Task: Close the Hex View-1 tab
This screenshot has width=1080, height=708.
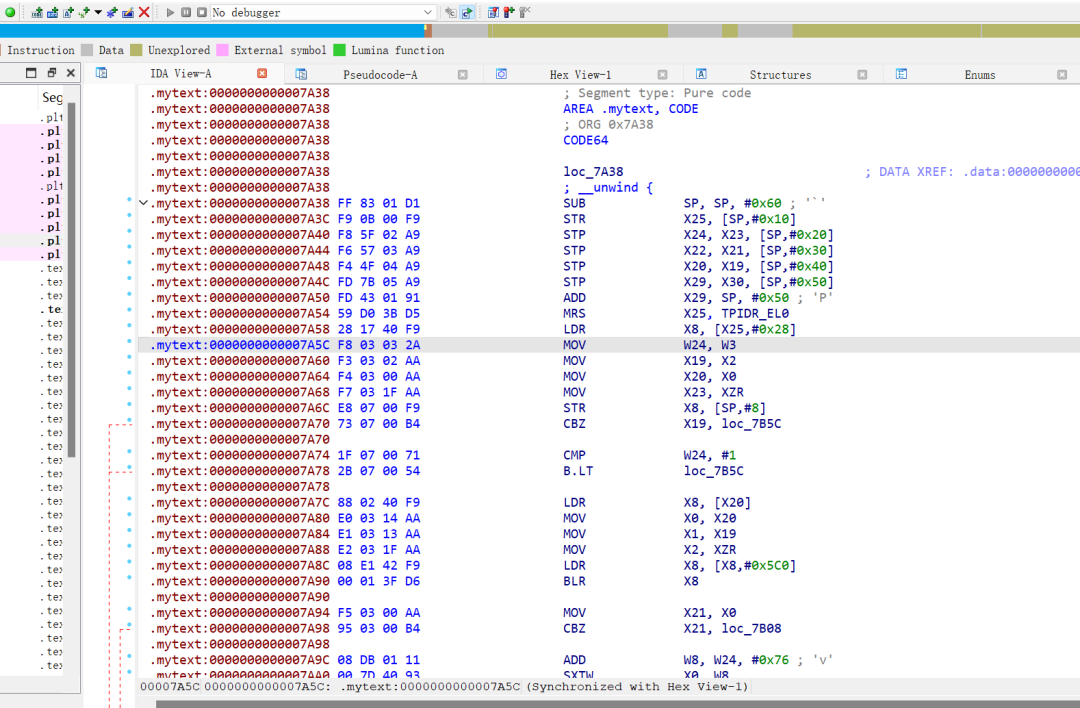Action: pos(662,74)
